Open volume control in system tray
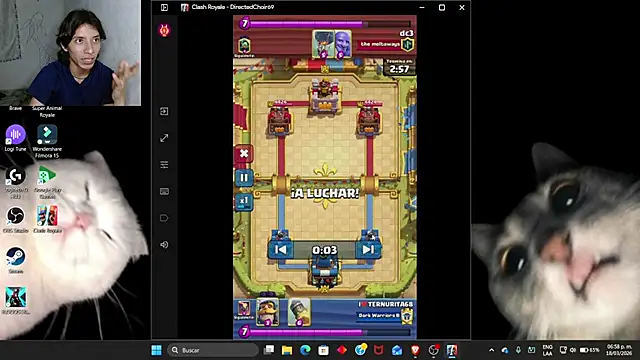The height and width of the screenshot is (360, 640). pyautogui.click(x=573, y=350)
